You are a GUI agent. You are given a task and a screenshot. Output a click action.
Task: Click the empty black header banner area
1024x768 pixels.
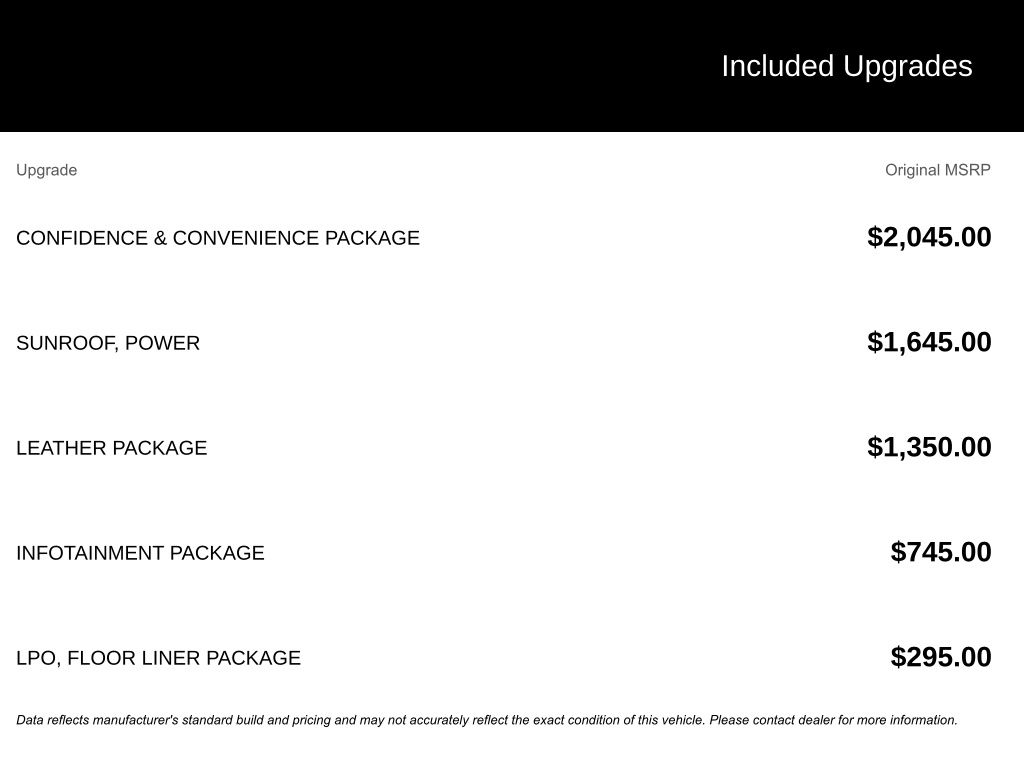(x=300, y=66)
